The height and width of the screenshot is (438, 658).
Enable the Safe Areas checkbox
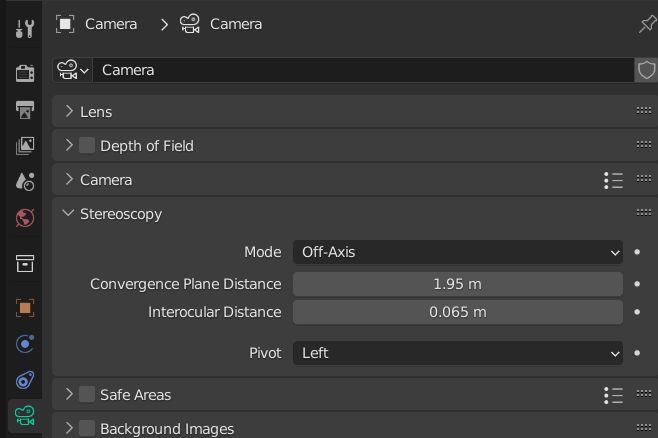[x=87, y=394]
